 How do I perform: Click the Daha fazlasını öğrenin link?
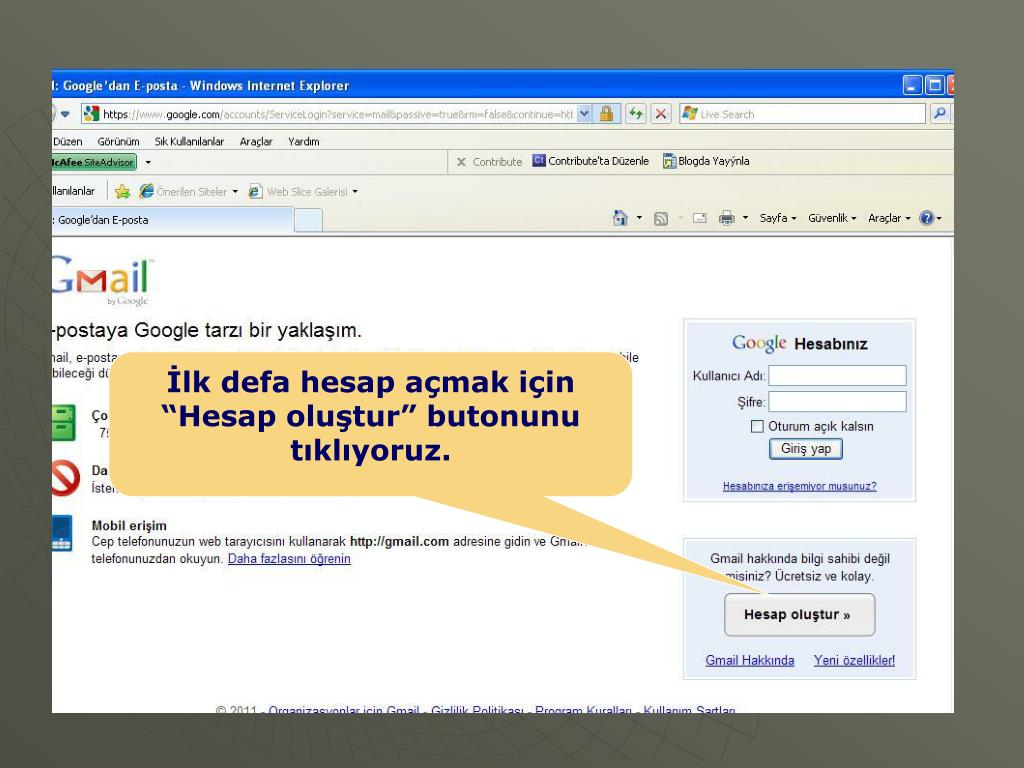click(289, 558)
